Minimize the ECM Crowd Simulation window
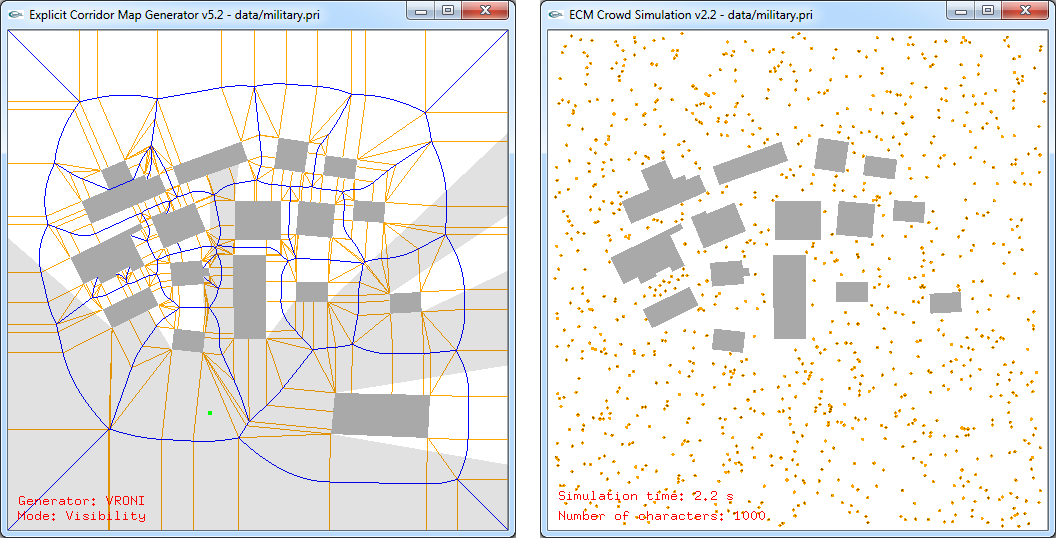The height and width of the screenshot is (538, 1056). (x=961, y=9)
